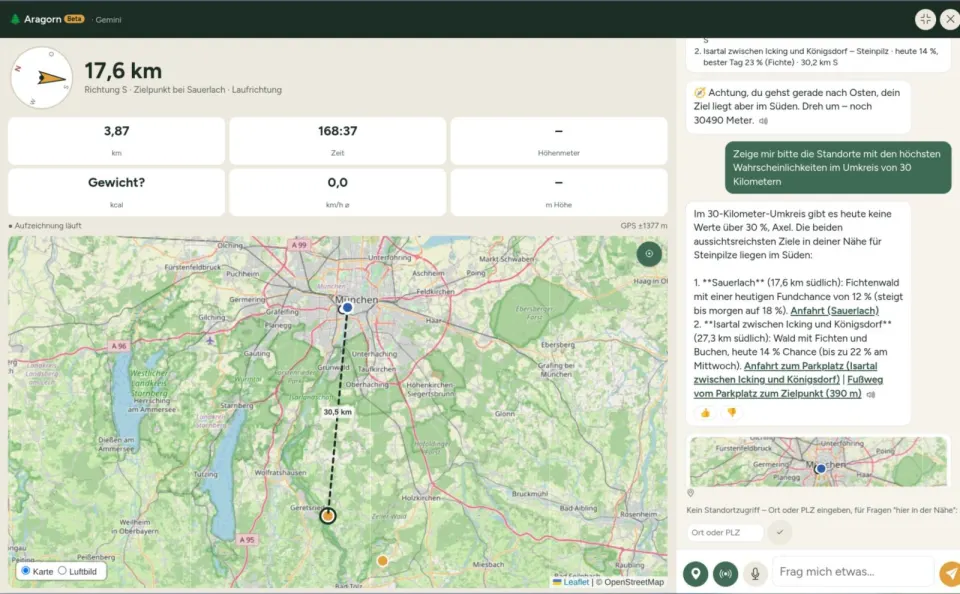960x594 pixels.
Task: Open the Anfahrt zum Parkplatz Isartal link
Action: (786, 372)
